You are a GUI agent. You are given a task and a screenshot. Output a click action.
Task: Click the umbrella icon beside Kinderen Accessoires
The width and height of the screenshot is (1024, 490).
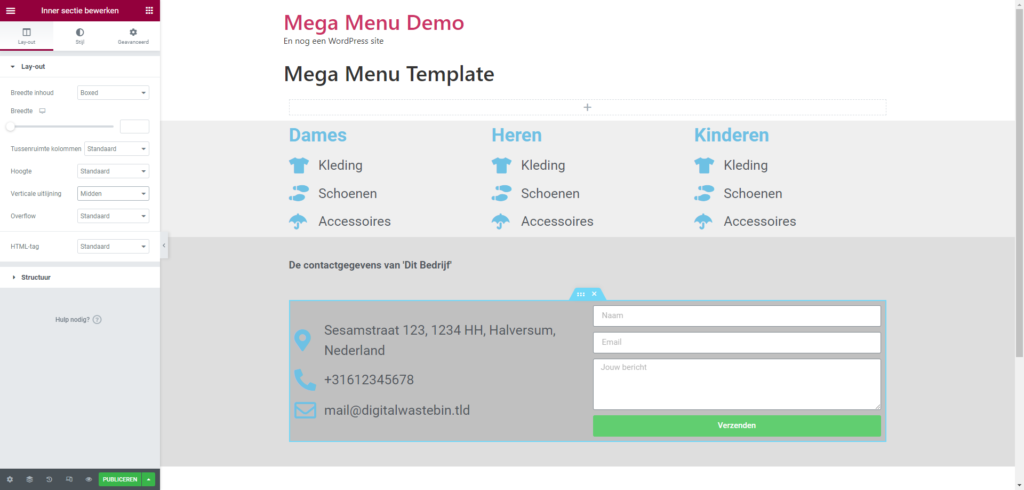[x=703, y=221]
